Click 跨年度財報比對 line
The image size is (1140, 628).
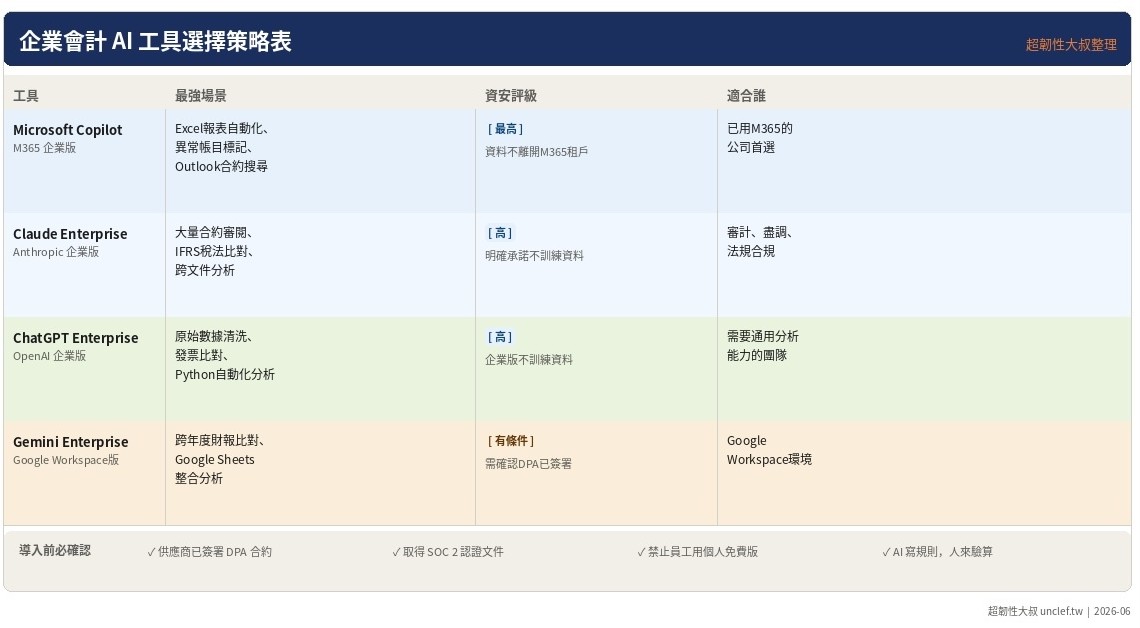click(x=220, y=440)
